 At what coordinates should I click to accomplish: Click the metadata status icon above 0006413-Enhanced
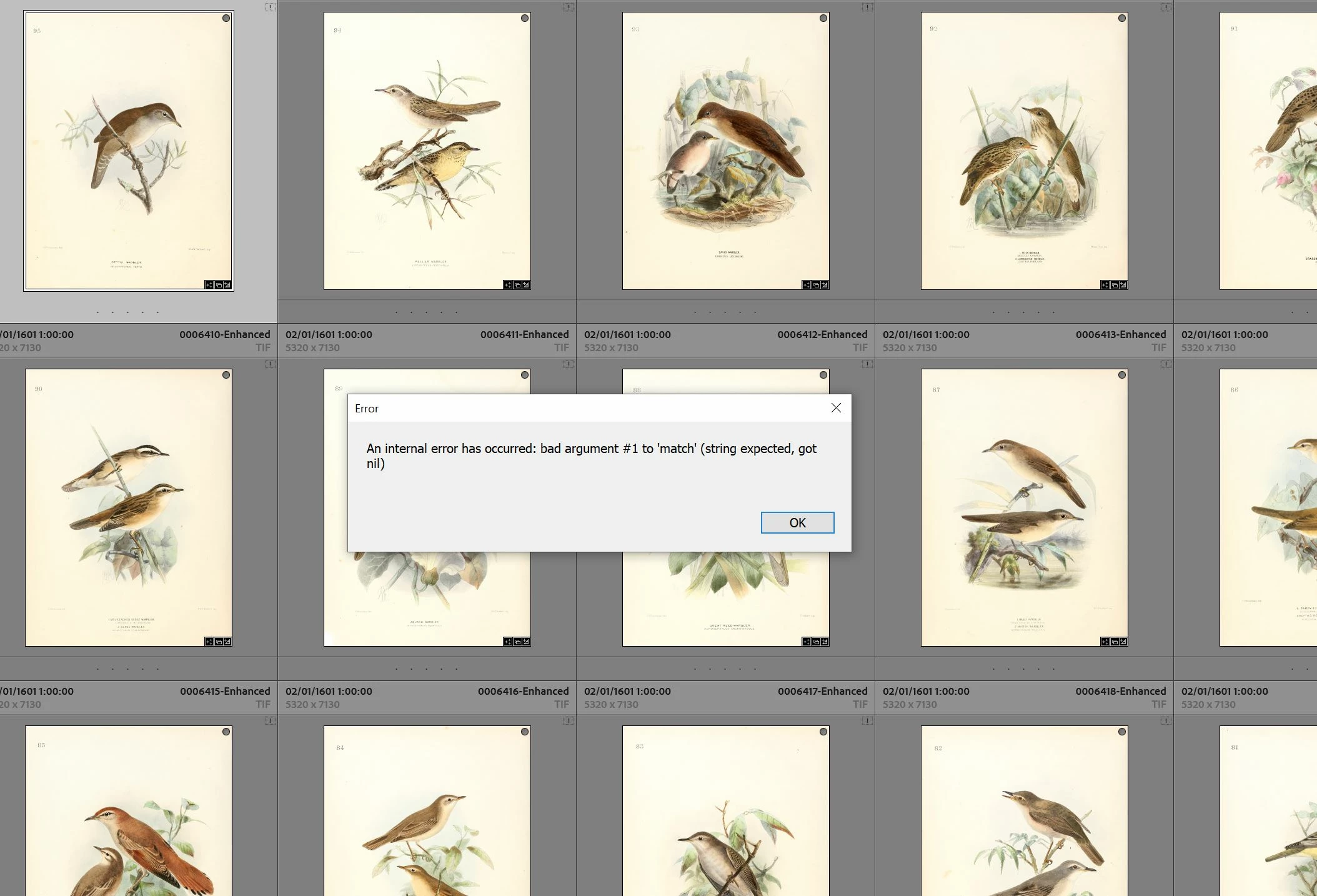(x=1165, y=7)
